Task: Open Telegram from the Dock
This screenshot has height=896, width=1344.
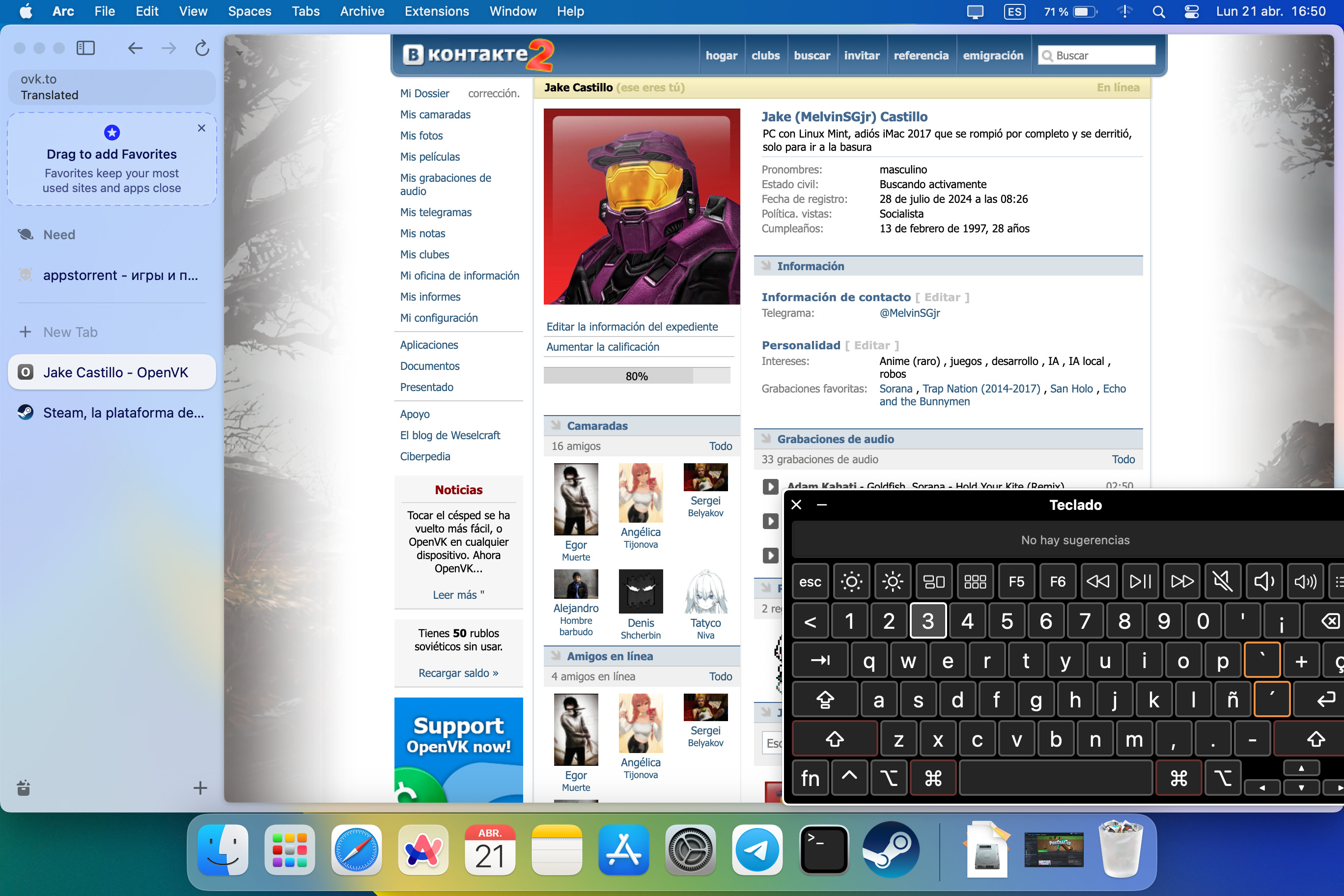Action: click(757, 850)
